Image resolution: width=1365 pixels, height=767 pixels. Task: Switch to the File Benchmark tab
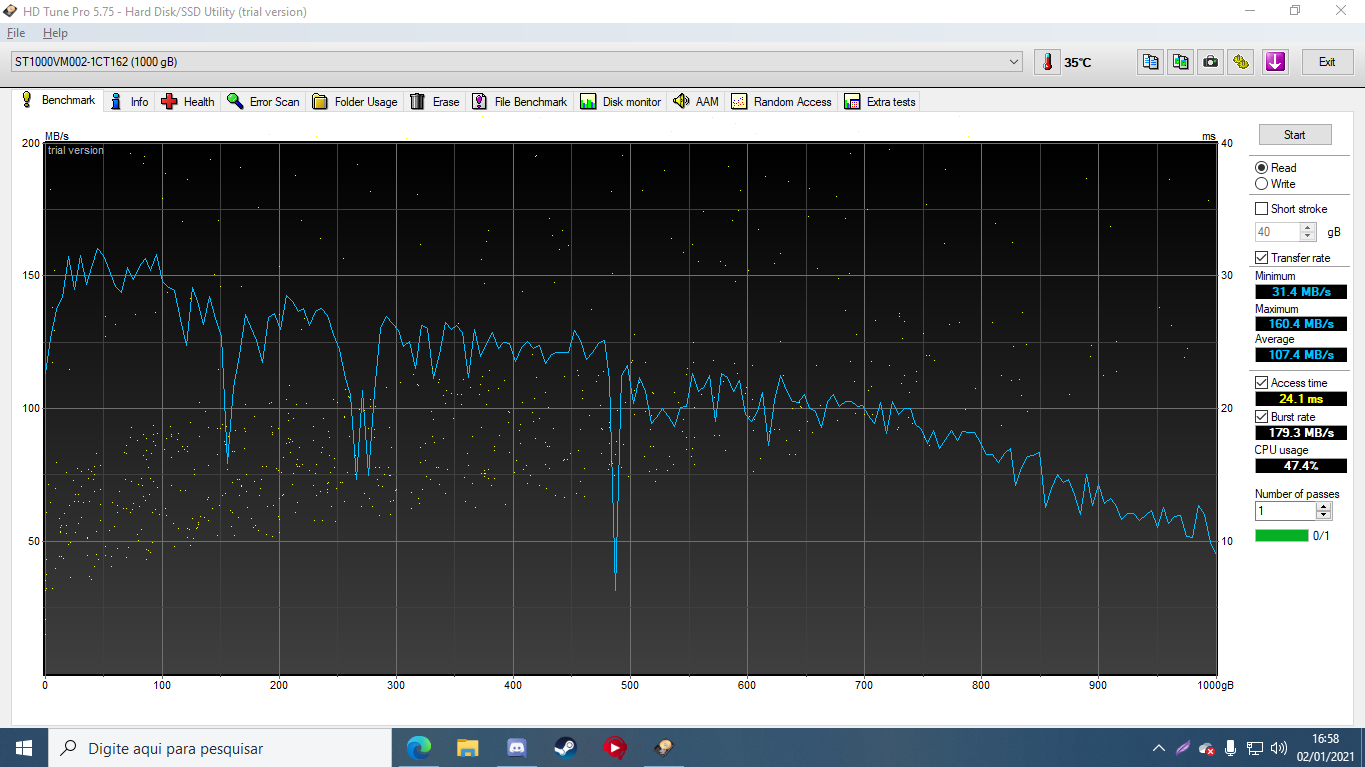pyautogui.click(x=520, y=102)
